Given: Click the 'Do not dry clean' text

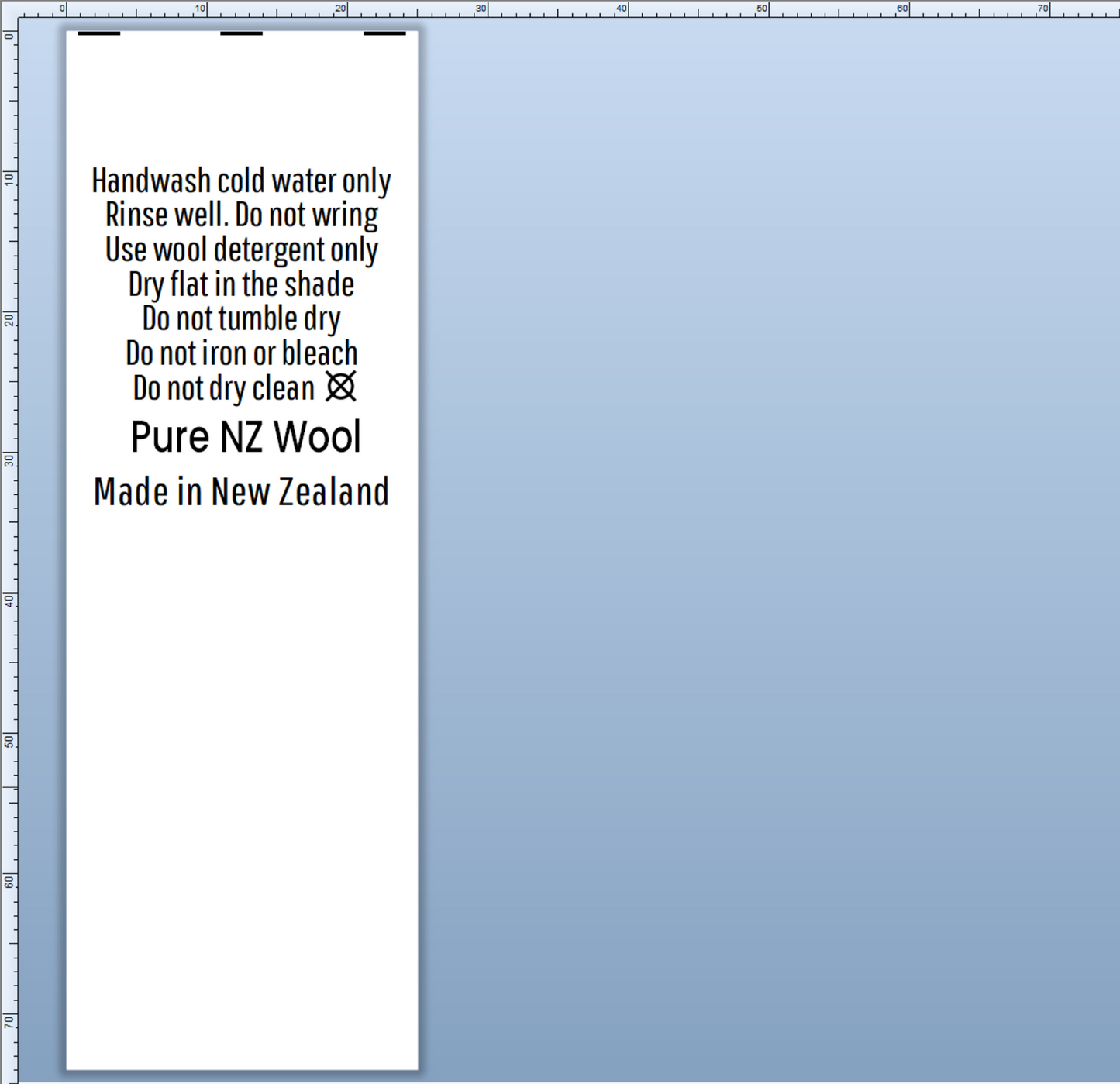Looking at the screenshot, I should tap(223, 388).
